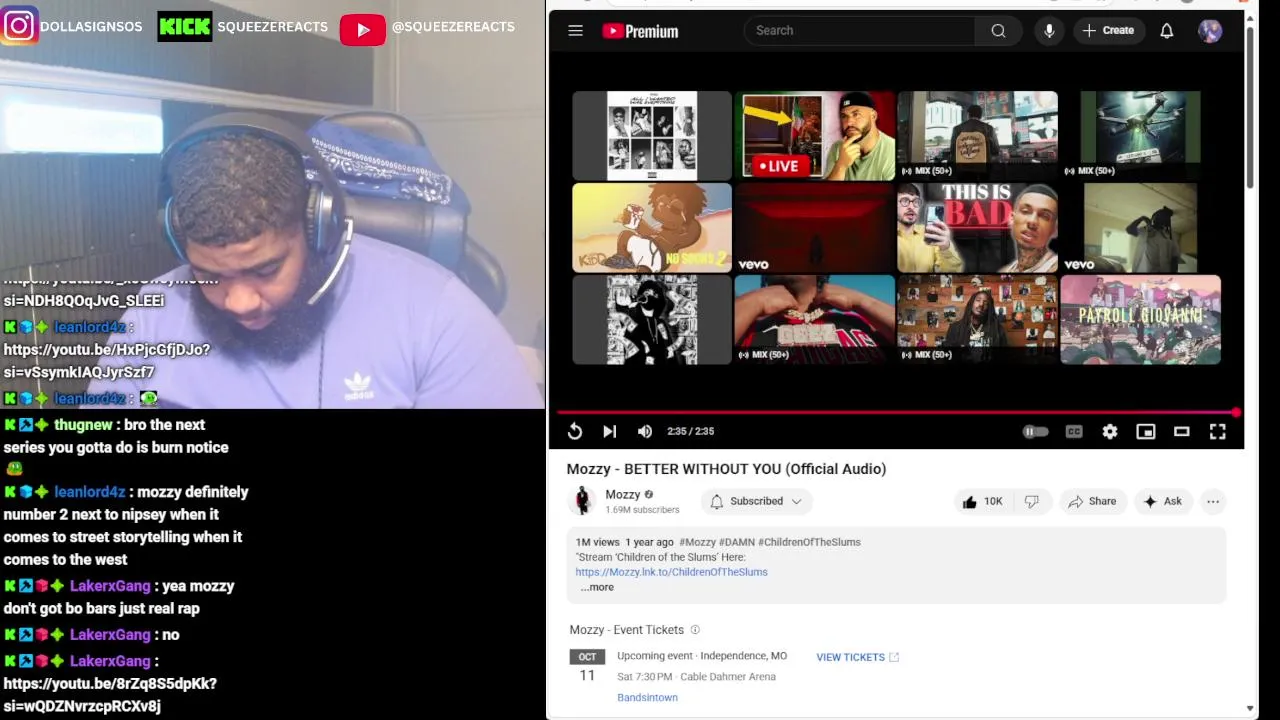The image size is (1280, 720).
Task: Mute the video volume speaker icon
Action: [x=645, y=431]
